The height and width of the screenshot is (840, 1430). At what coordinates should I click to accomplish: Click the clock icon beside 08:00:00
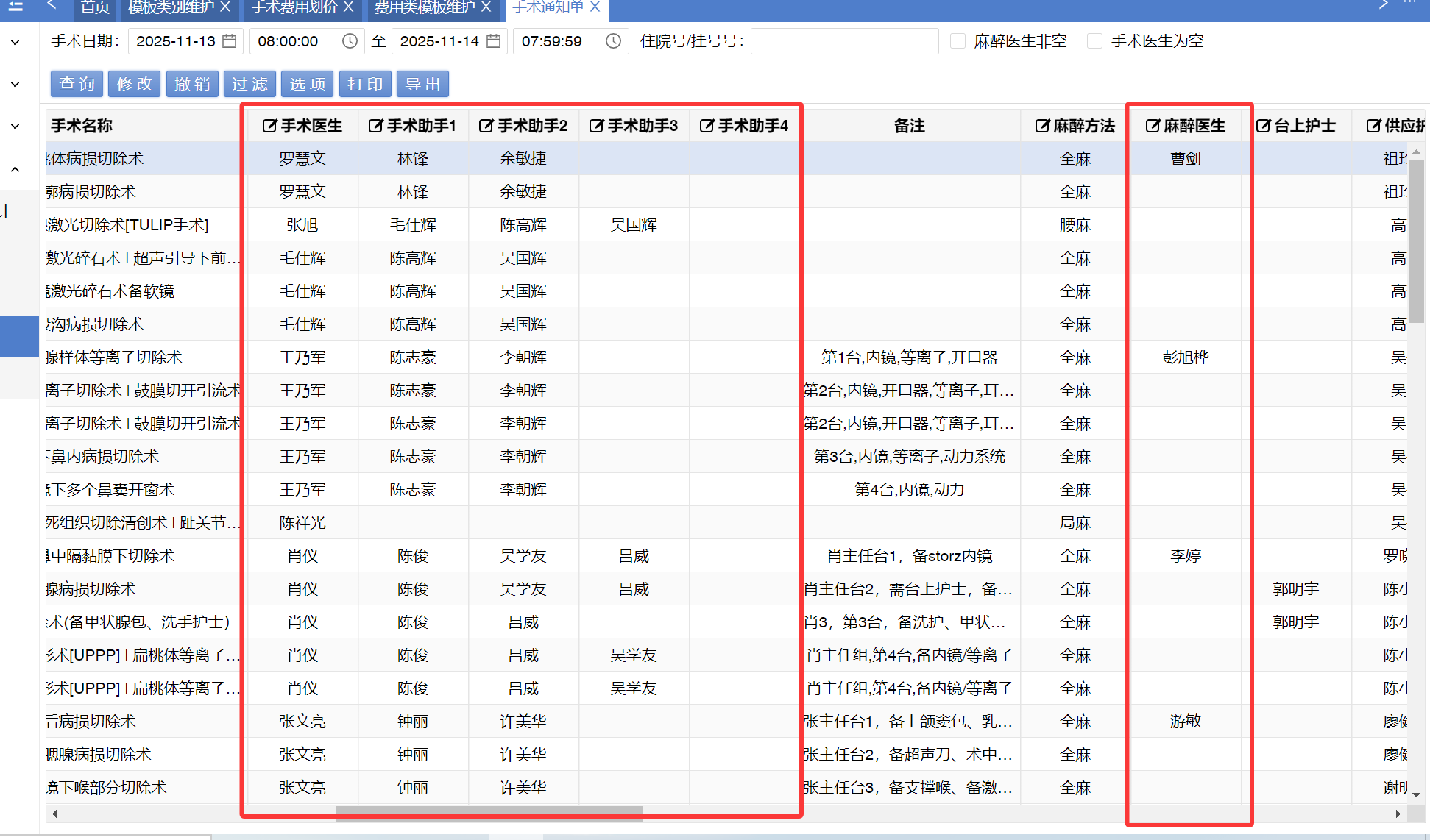350,41
